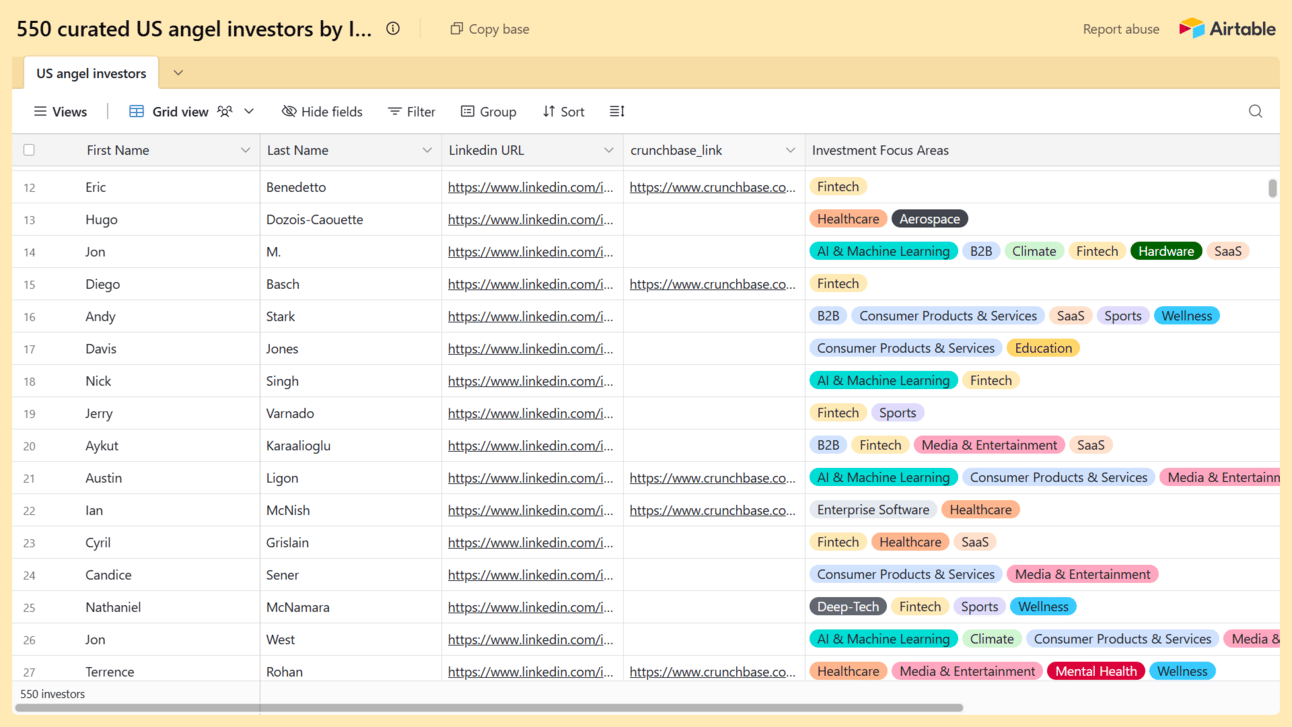Screen dimensions: 1292x727
Task: Open the row height icon
Action: click(x=617, y=111)
